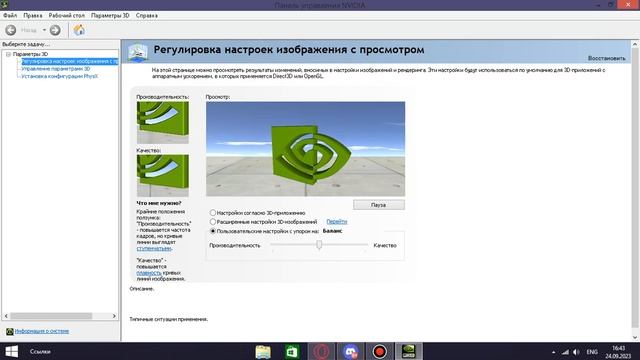This screenshot has width=640, height=360.
Task: Open the Windows Start button
Action: click(x=11, y=351)
